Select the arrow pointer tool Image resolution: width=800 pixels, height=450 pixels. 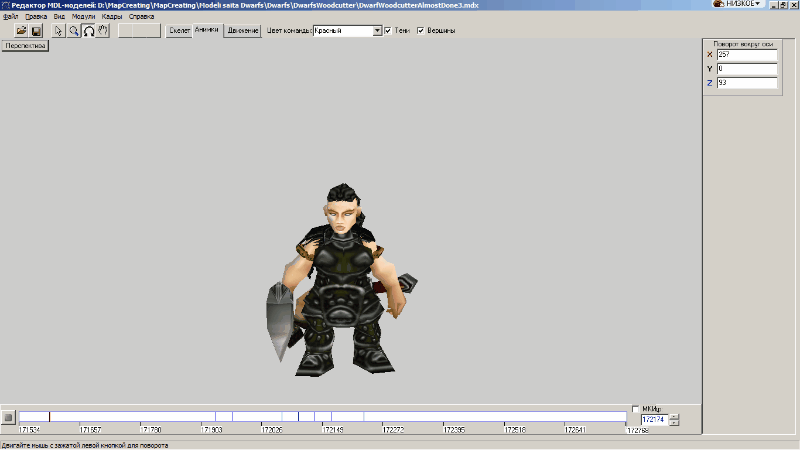pos(58,31)
